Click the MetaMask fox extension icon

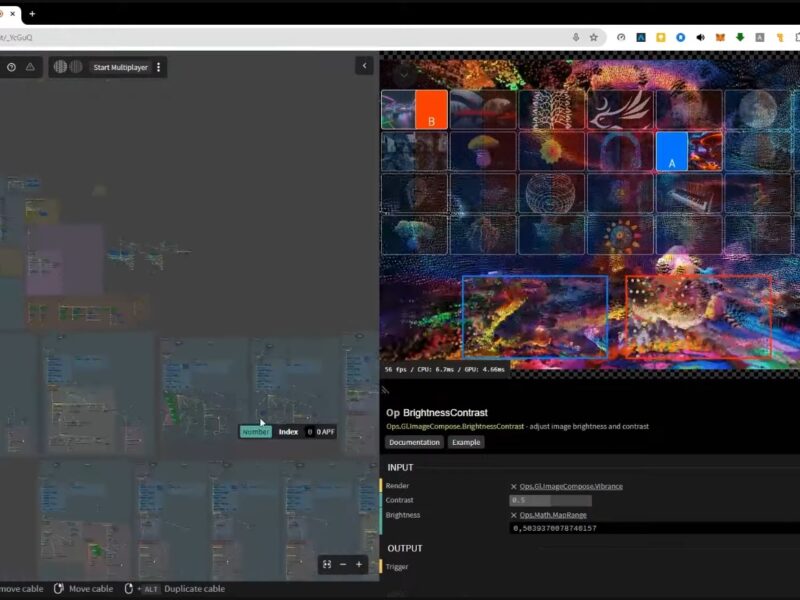[720, 37]
